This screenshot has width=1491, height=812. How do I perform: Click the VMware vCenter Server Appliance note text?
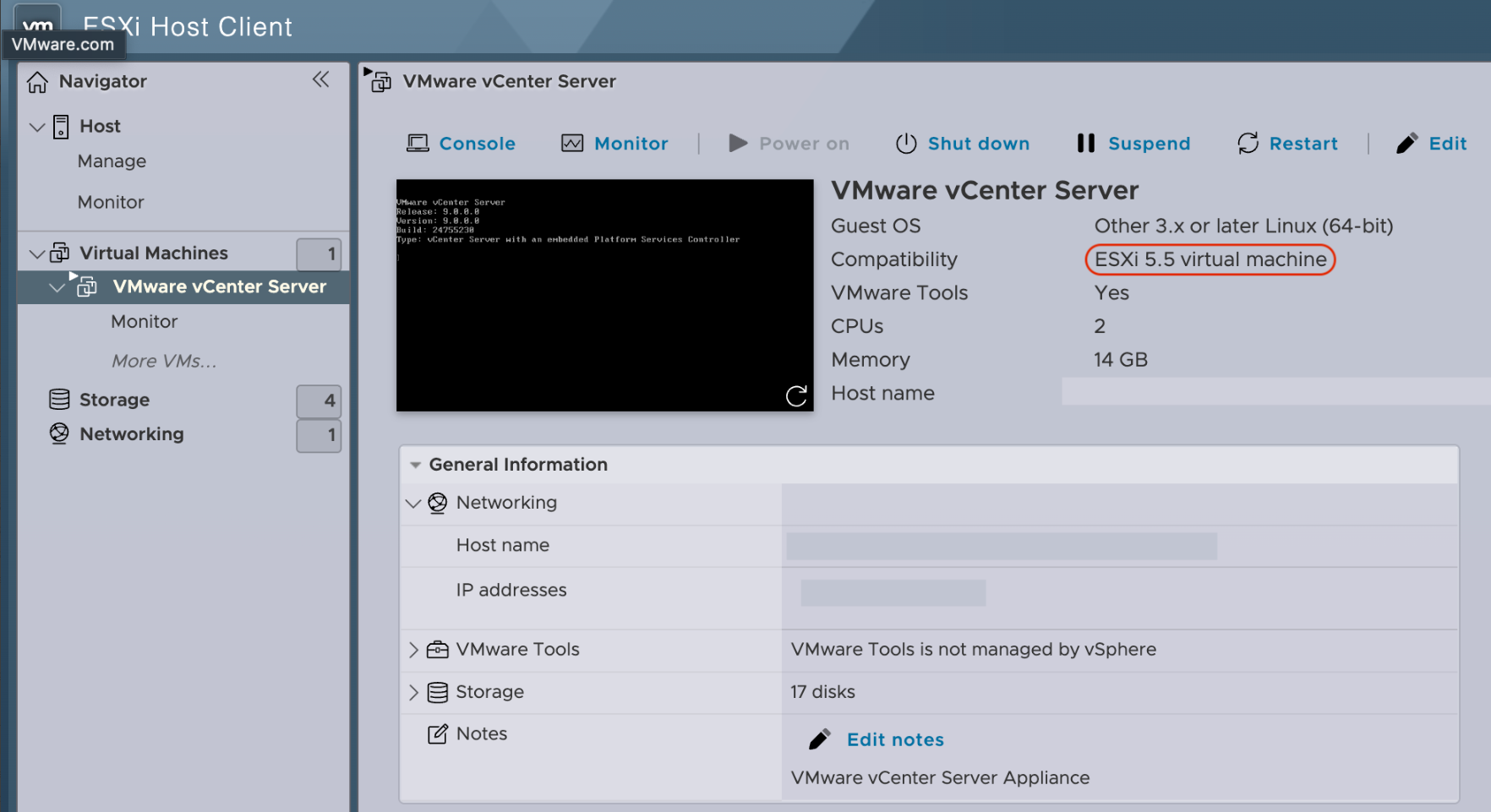pos(940,778)
